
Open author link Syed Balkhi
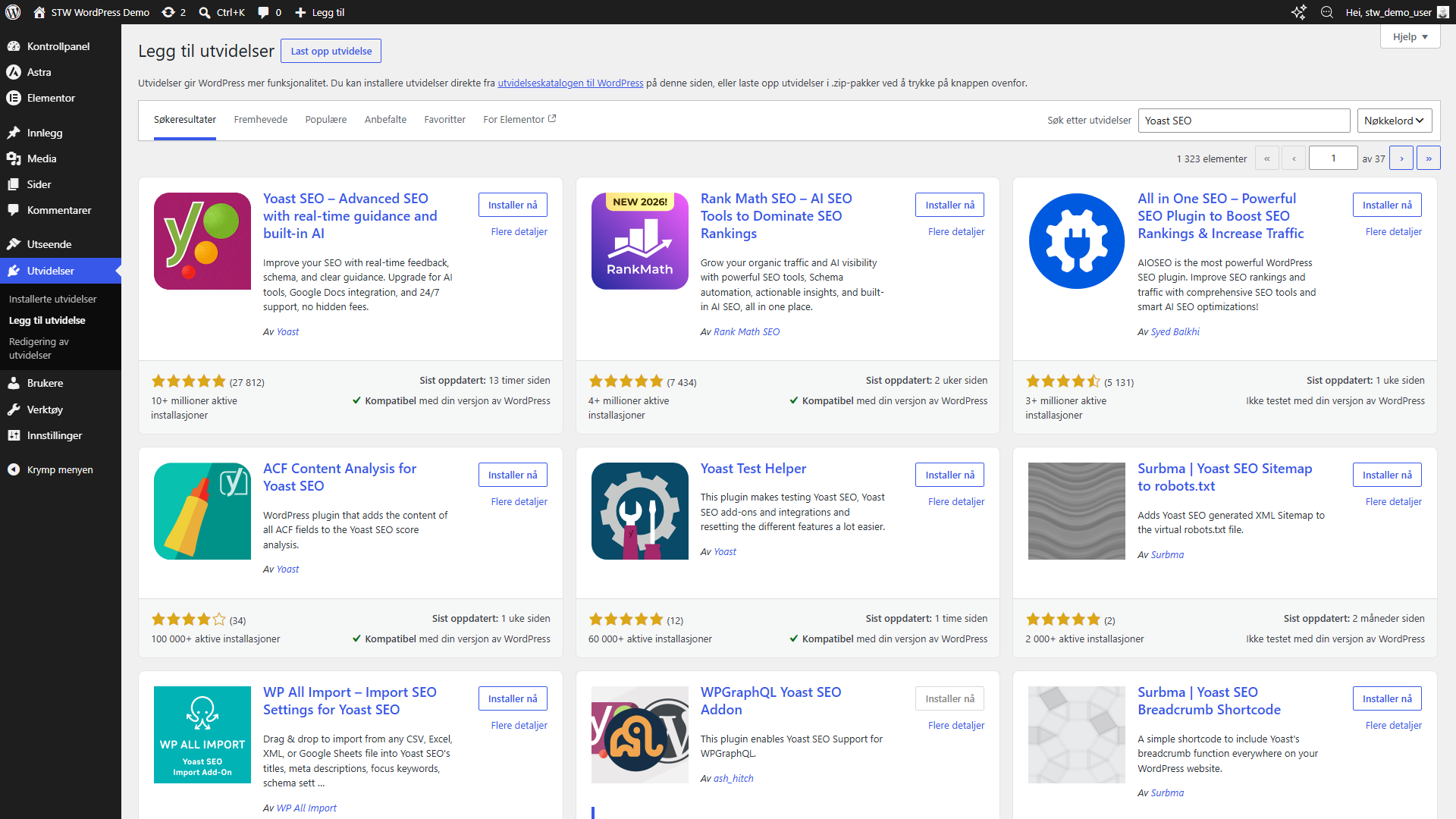[1175, 332]
